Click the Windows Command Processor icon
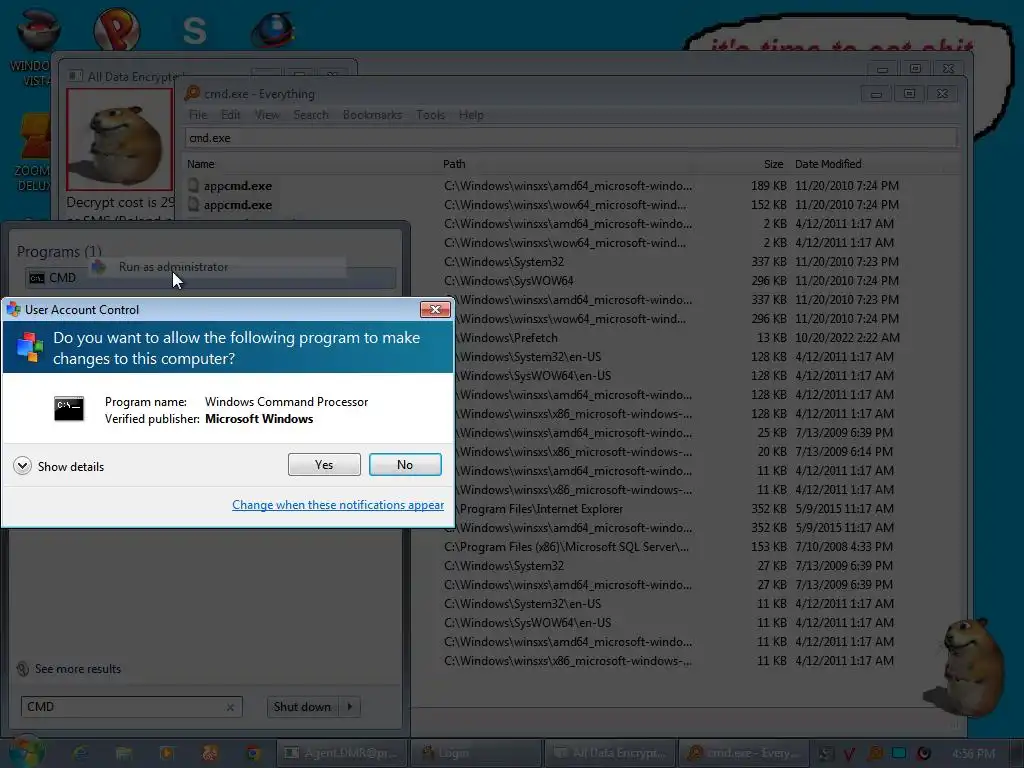This screenshot has height=768, width=1024. pyautogui.click(x=69, y=409)
